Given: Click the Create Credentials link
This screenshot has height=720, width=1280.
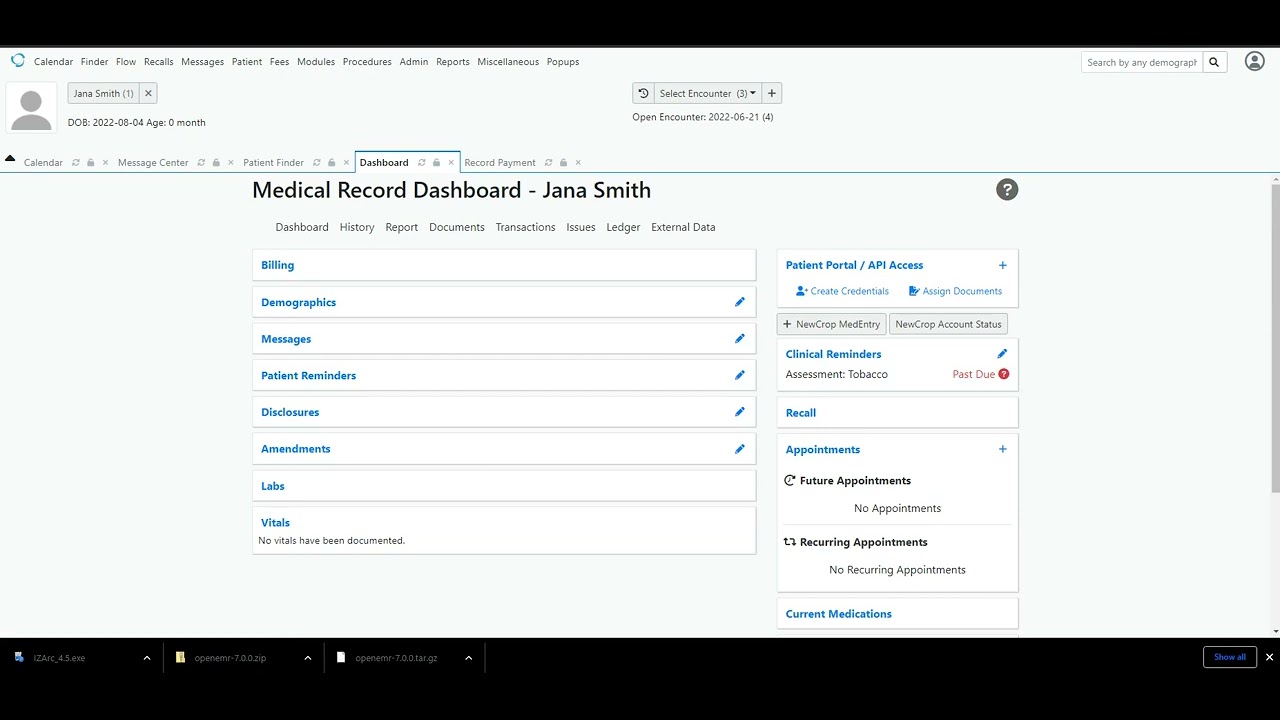Looking at the screenshot, I should point(842,291).
